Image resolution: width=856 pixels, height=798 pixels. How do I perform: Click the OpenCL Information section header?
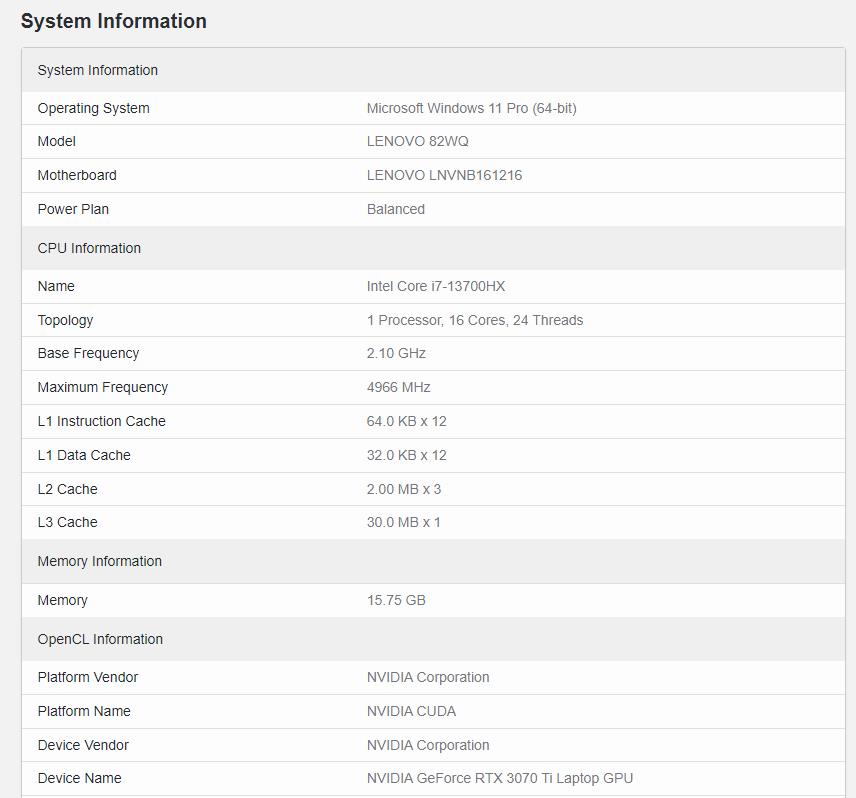(100, 639)
